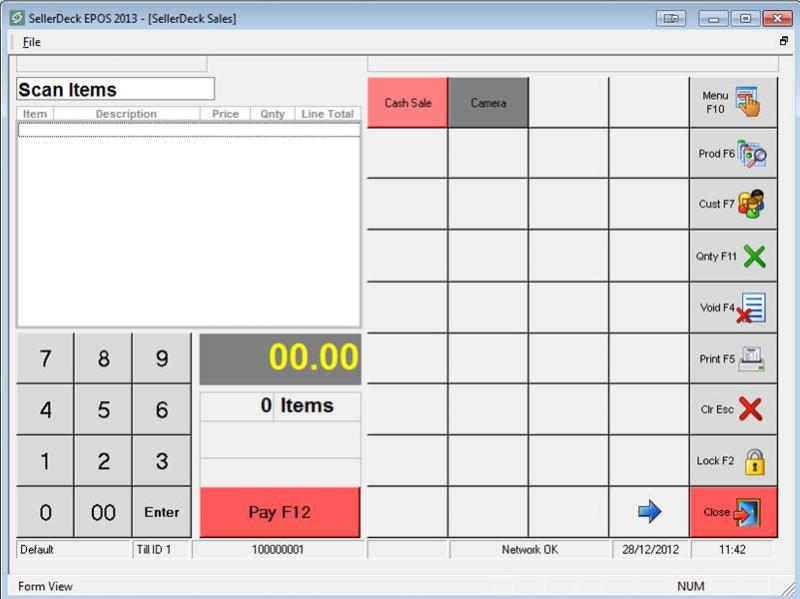Image resolution: width=800 pixels, height=599 pixels.
Task: Select the Cash Sale button
Action: coord(408,103)
